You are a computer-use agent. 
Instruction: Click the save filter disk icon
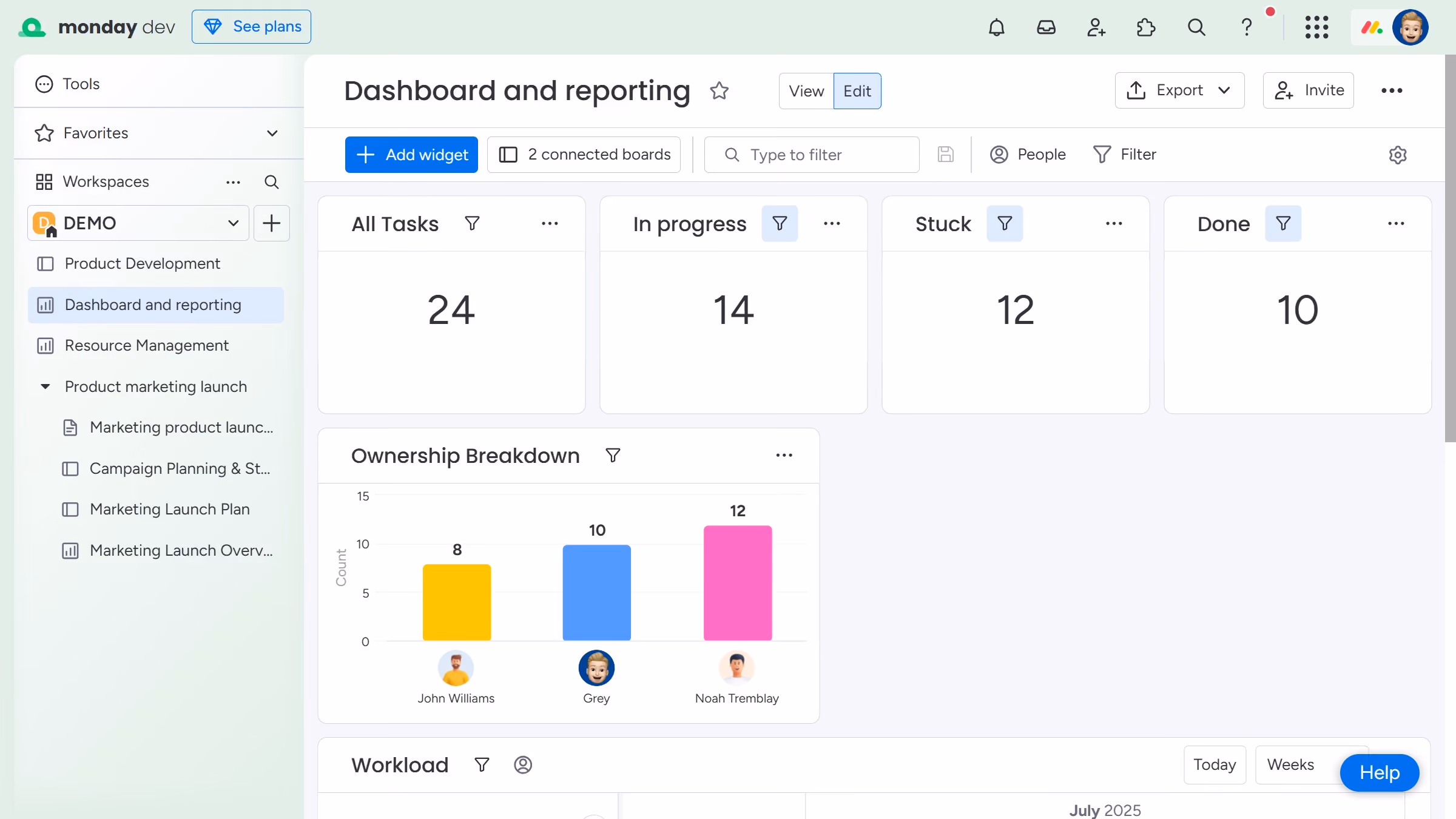point(945,154)
